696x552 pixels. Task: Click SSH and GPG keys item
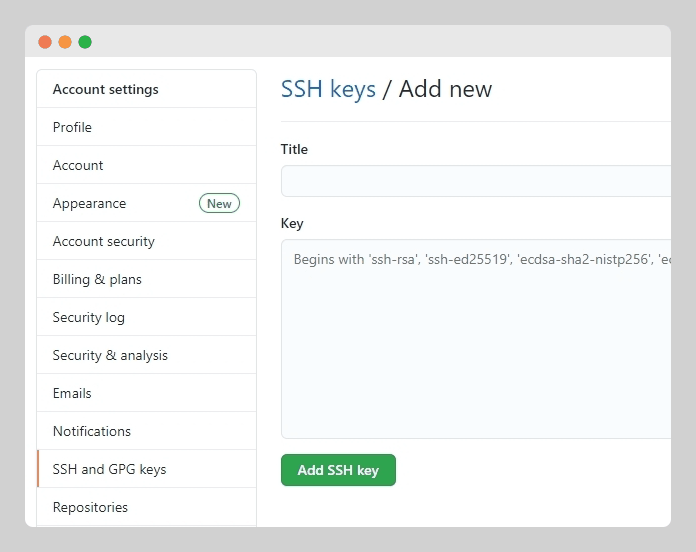[x=110, y=469]
